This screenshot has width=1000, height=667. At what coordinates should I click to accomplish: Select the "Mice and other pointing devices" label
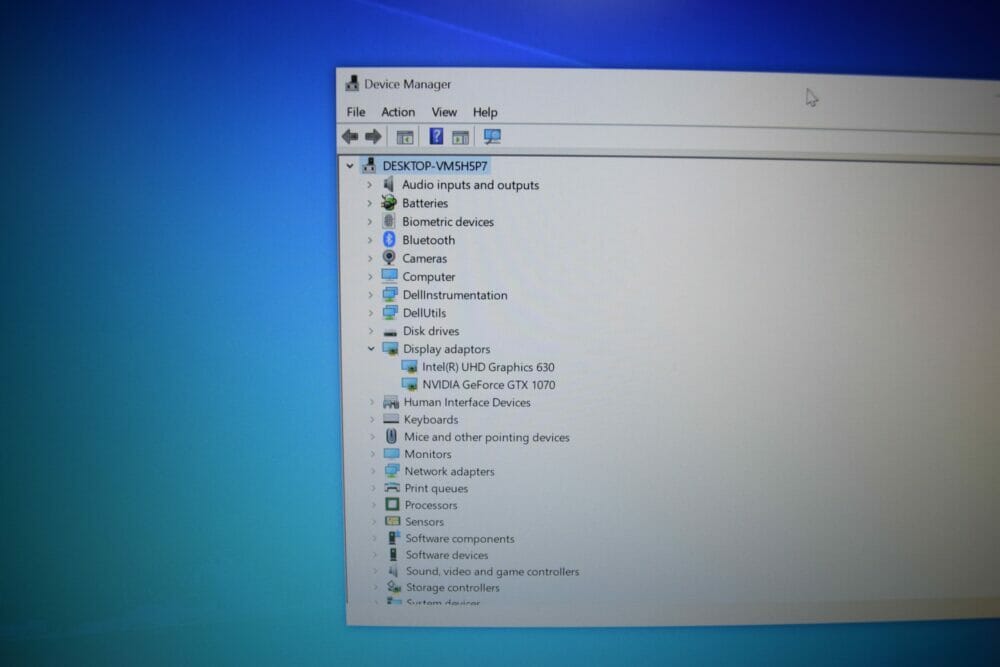[x=487, y=437]
